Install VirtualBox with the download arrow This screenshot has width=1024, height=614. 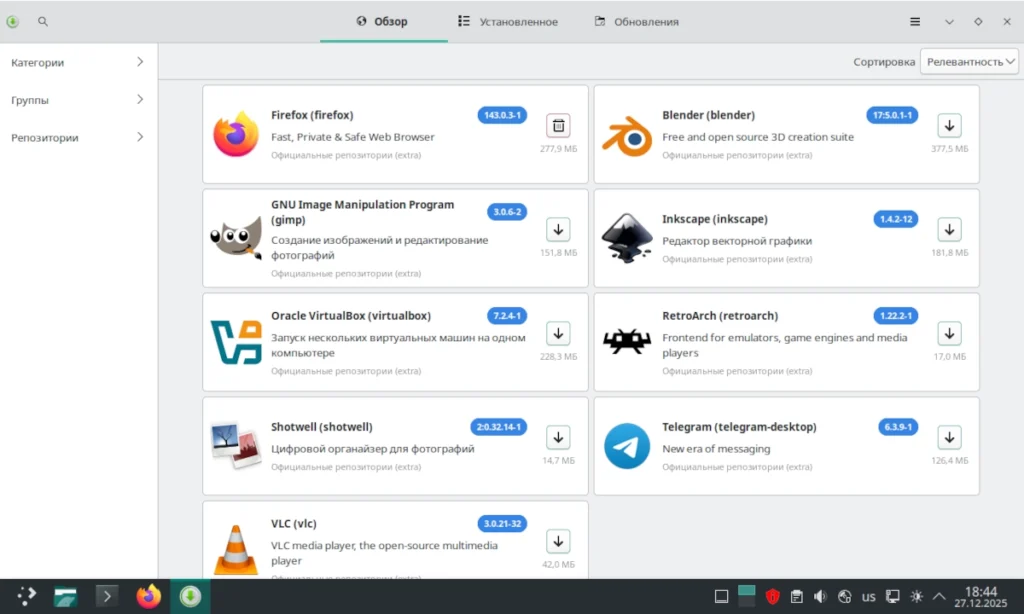pos(558,333)
